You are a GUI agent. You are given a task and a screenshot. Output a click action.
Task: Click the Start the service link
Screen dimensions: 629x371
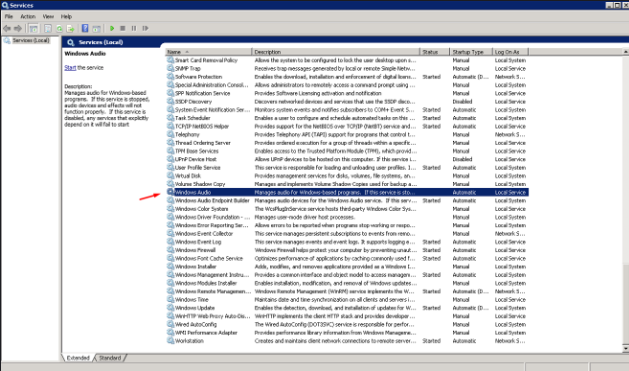point(70,67)
